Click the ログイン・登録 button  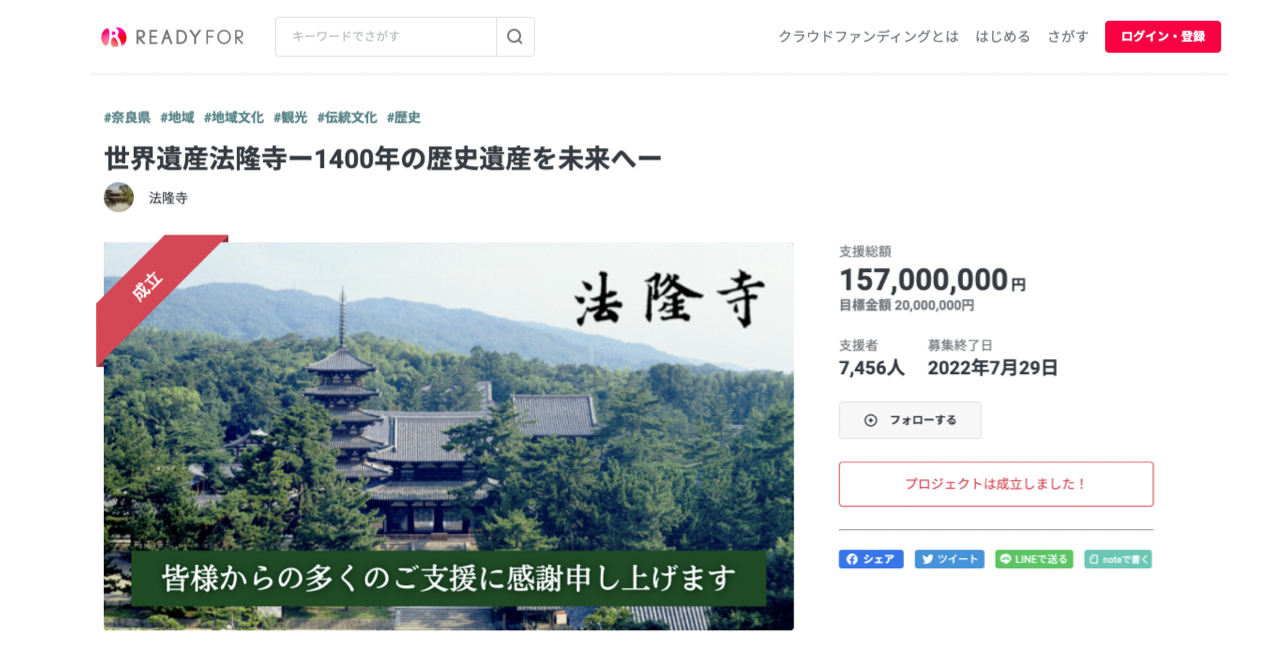pyautogui.click(x=1163, y=37)
